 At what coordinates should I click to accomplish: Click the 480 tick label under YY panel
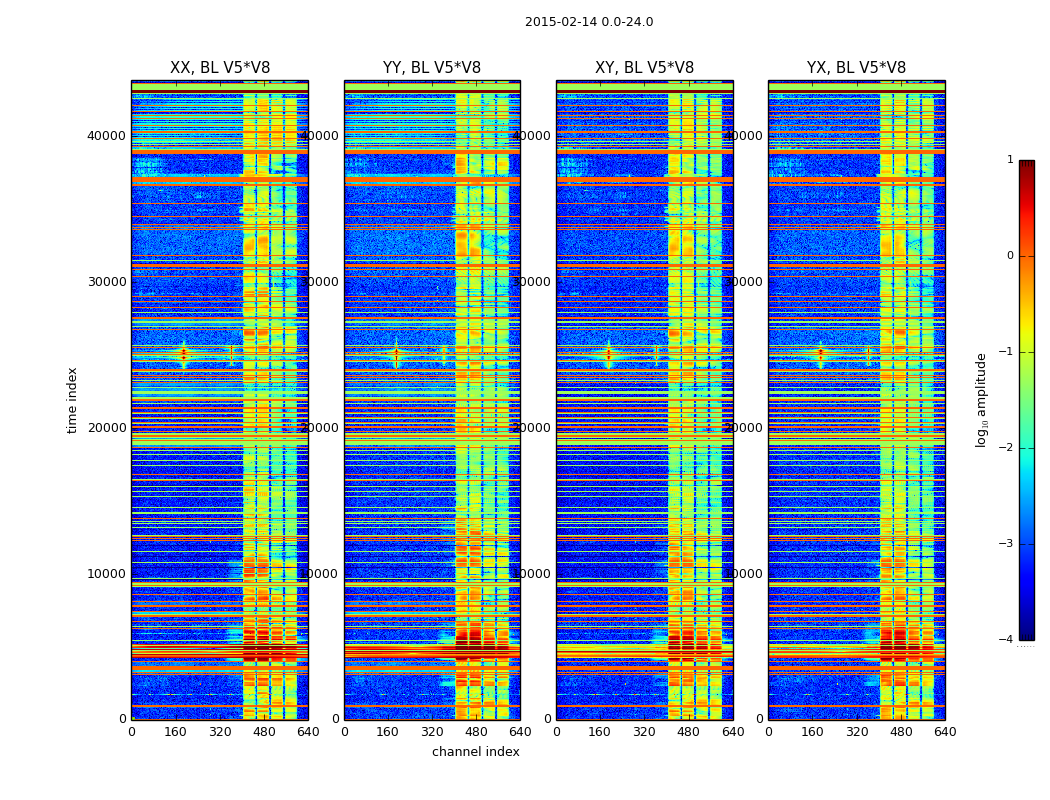(x=476, y=732)
